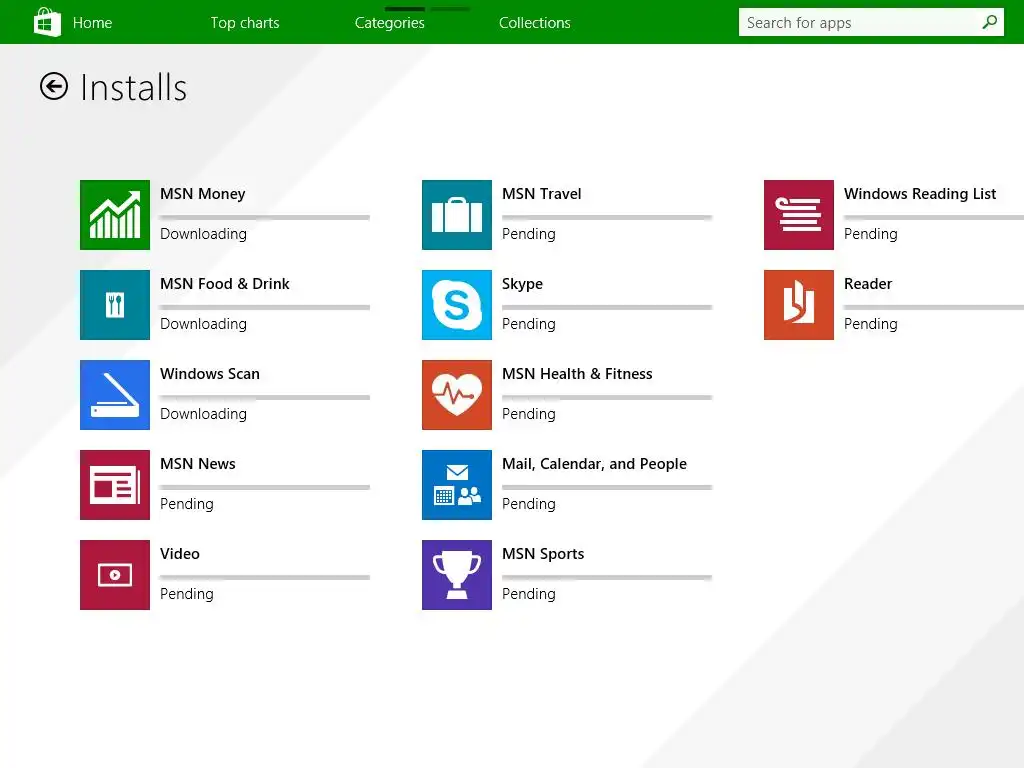This screenshot has width=1024, height=768.
Task: Click Pending status under Reader
Action: click(871, 325)
